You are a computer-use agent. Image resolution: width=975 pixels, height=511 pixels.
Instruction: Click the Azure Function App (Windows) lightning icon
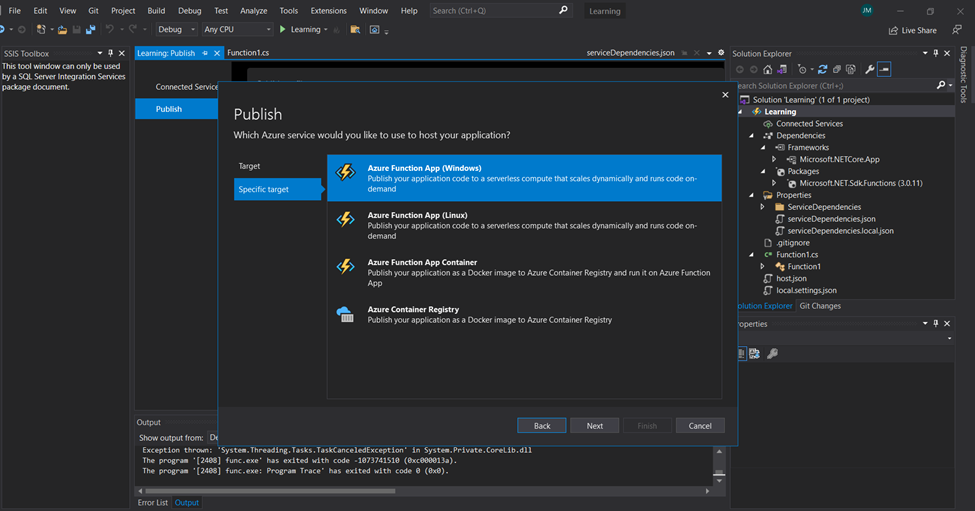pyautogui.click(x=346, y=172)
